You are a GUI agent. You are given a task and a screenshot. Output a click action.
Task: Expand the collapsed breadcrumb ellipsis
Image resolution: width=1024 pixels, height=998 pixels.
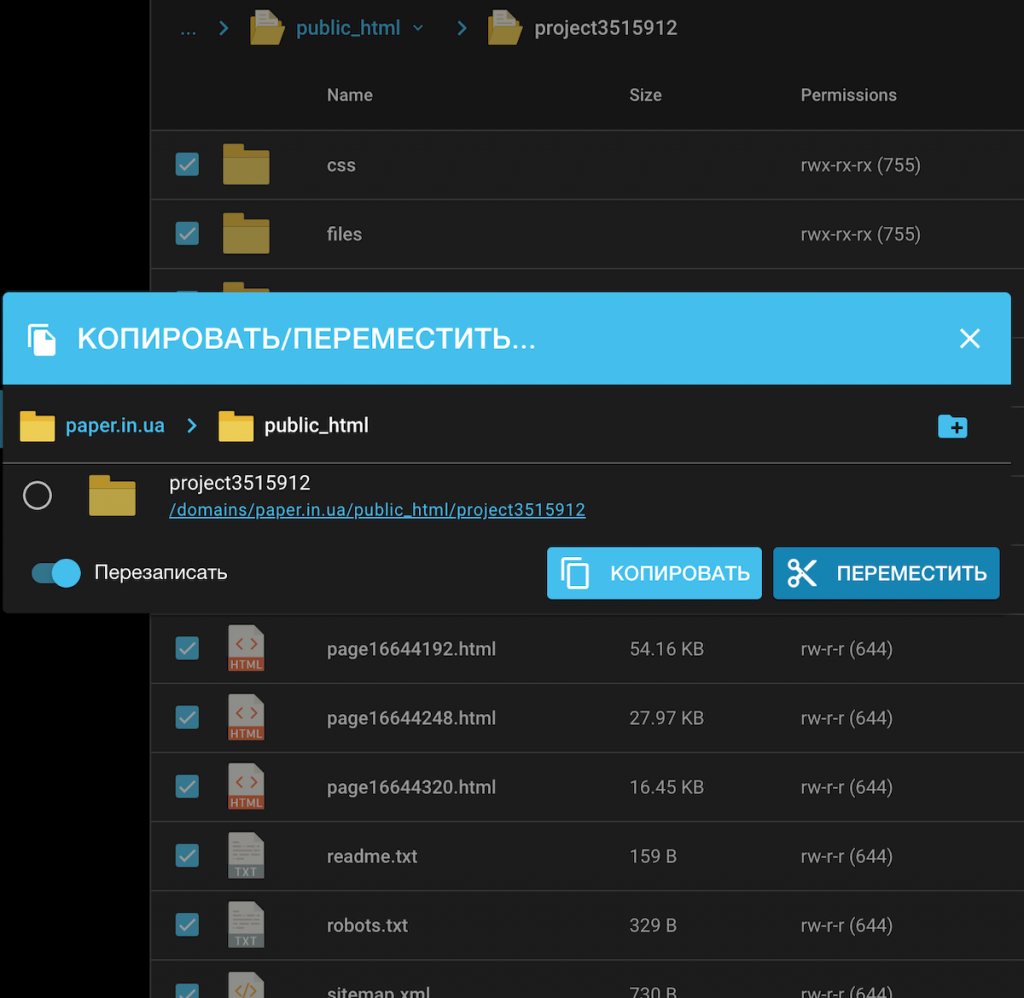point(188,28)
